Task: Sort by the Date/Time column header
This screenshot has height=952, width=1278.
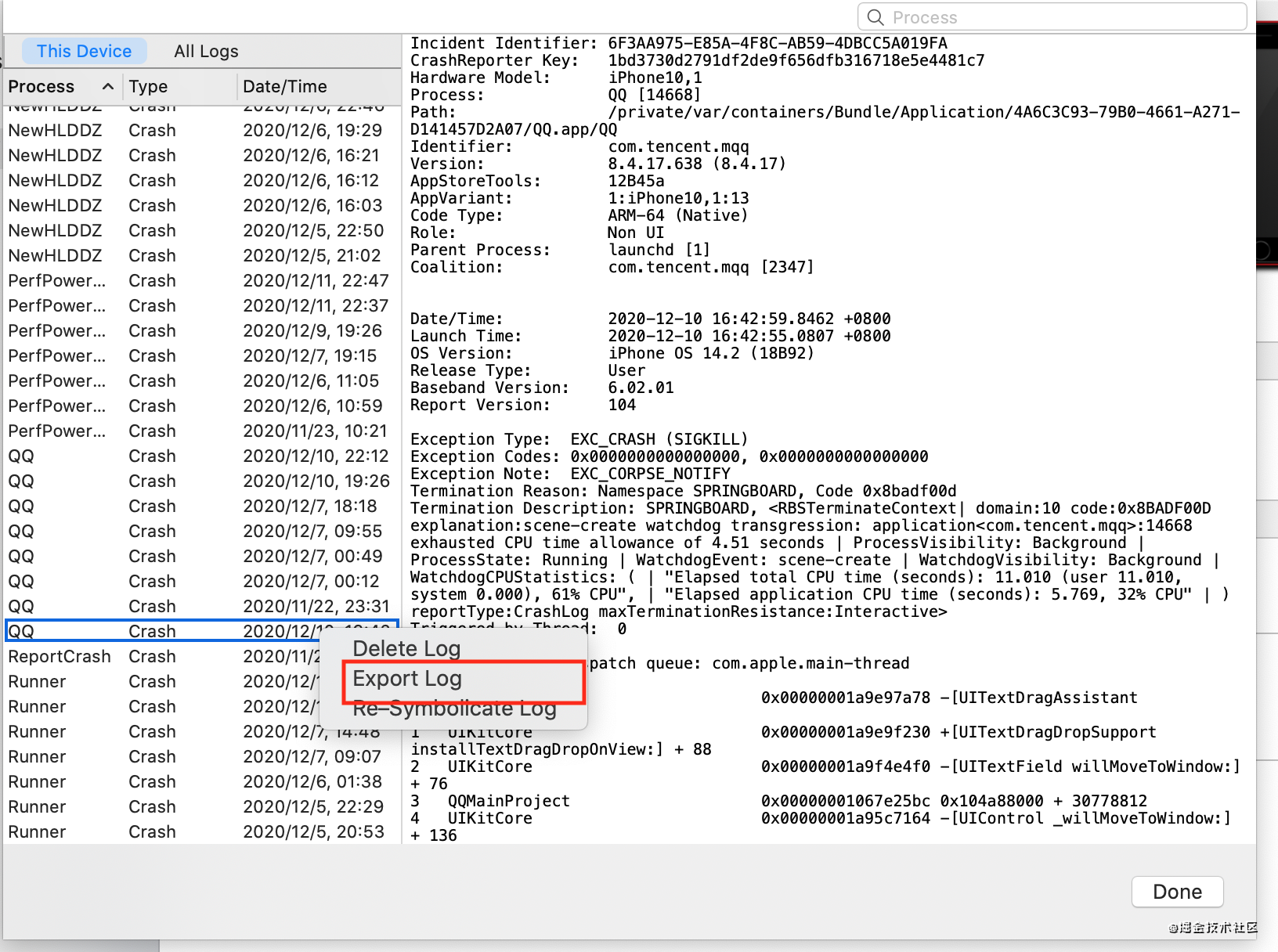Action: [319, 86]
